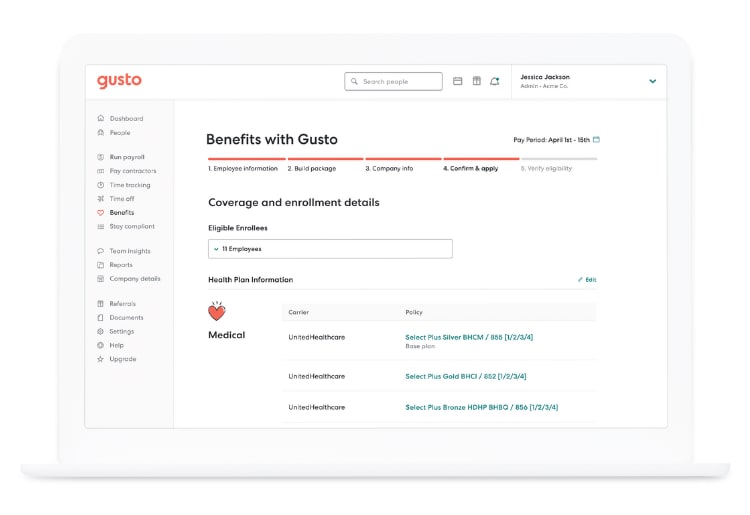Viewport: 750px width, 515px height.
Task: Go to Dashboard in sidebar
Action: [126, 119]
